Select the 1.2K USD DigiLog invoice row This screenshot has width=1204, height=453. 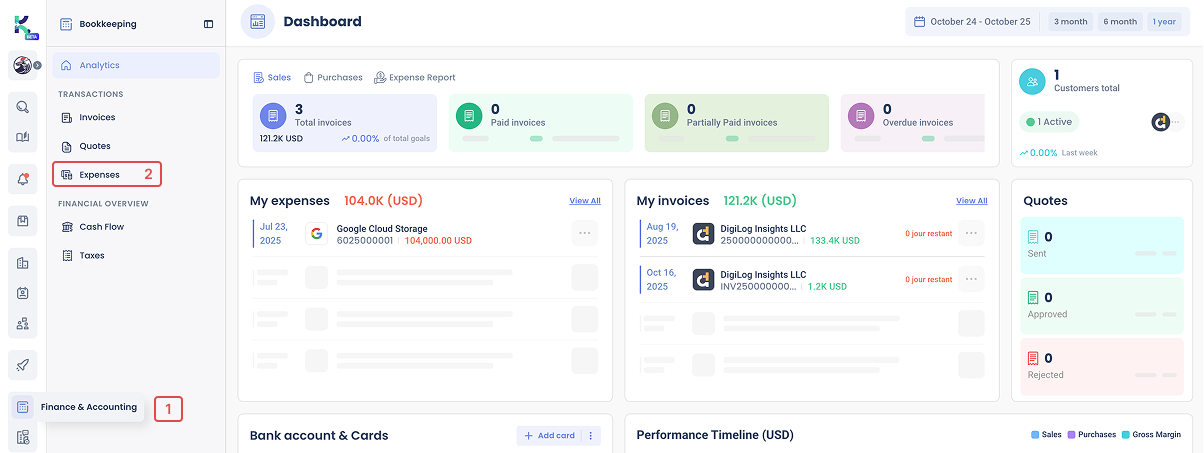(x=812, y=280)
